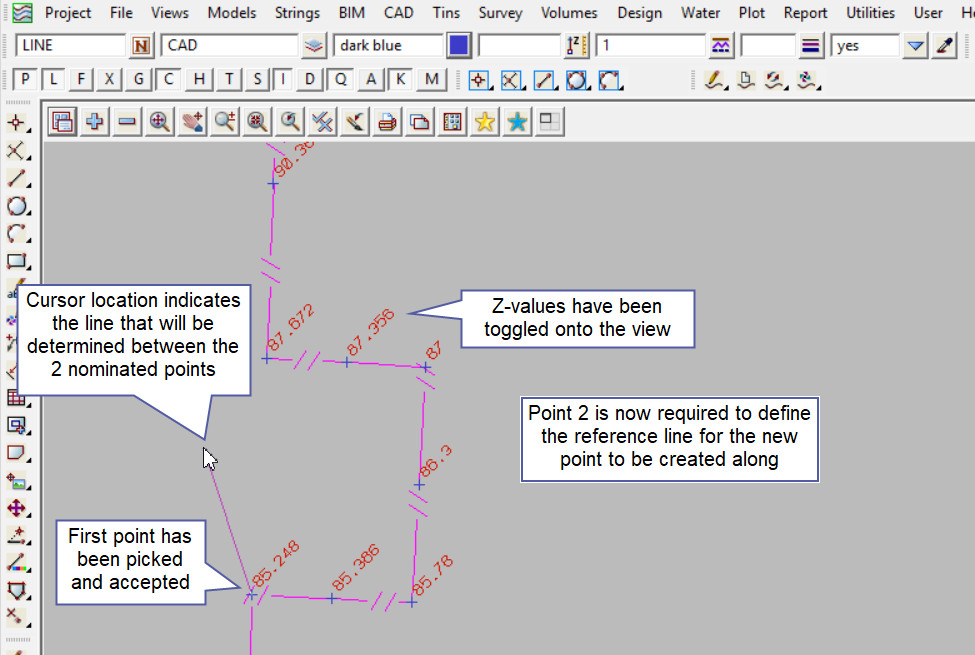Open the line style picker icon

[x=720, y=46]
